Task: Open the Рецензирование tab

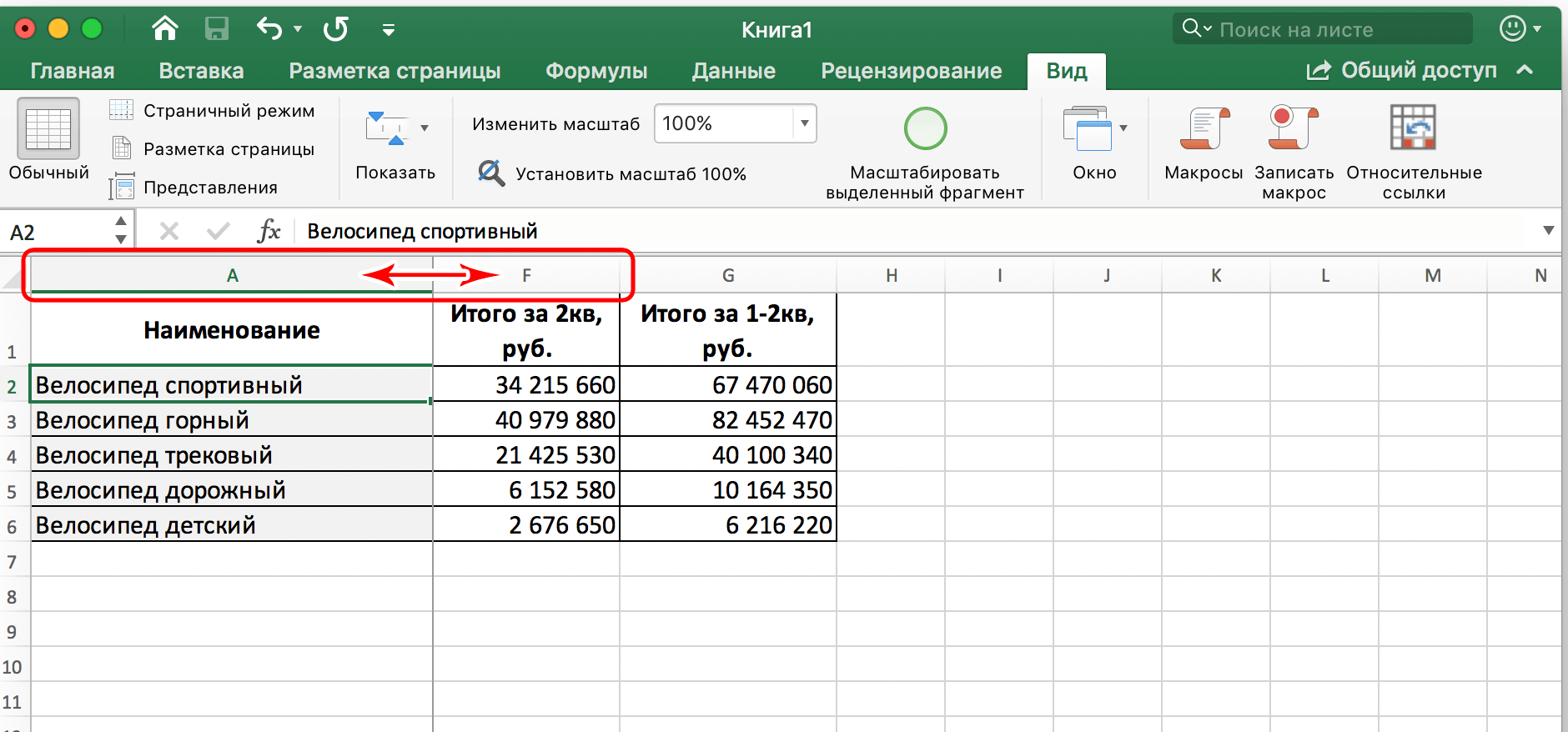Action: coord(912,71)
